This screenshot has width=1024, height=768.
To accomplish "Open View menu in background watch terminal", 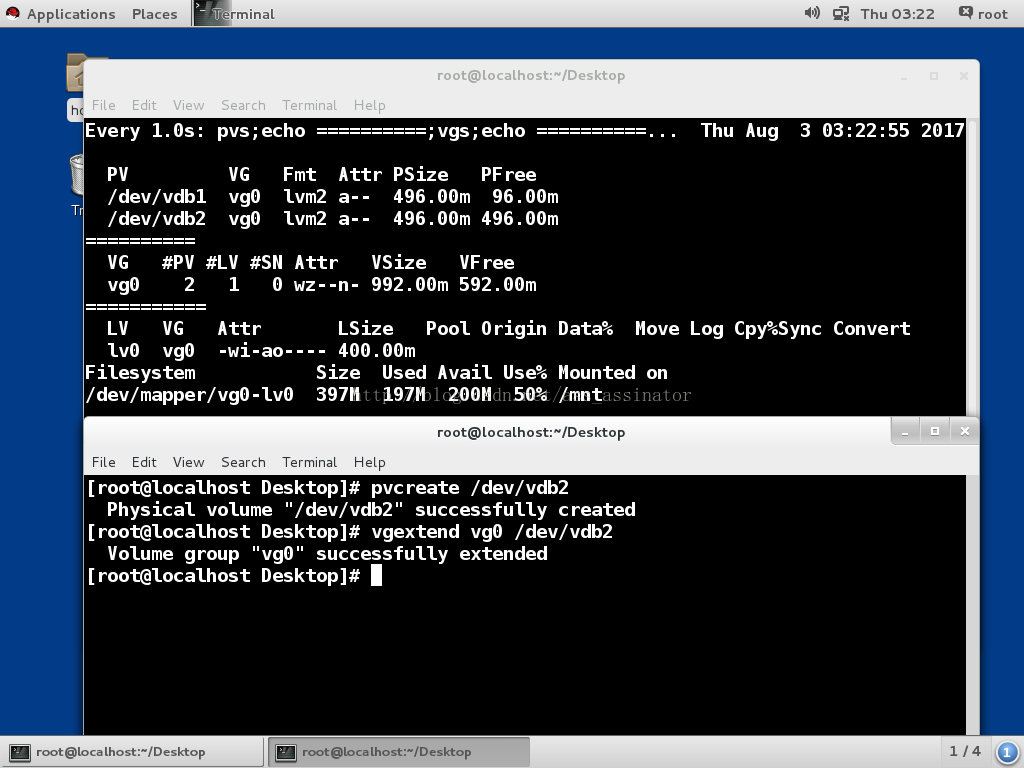I will tap(188, 105).
